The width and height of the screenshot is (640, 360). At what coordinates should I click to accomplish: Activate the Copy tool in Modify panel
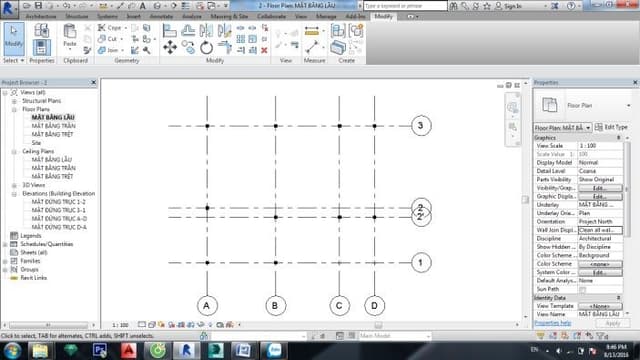[188, 47]
